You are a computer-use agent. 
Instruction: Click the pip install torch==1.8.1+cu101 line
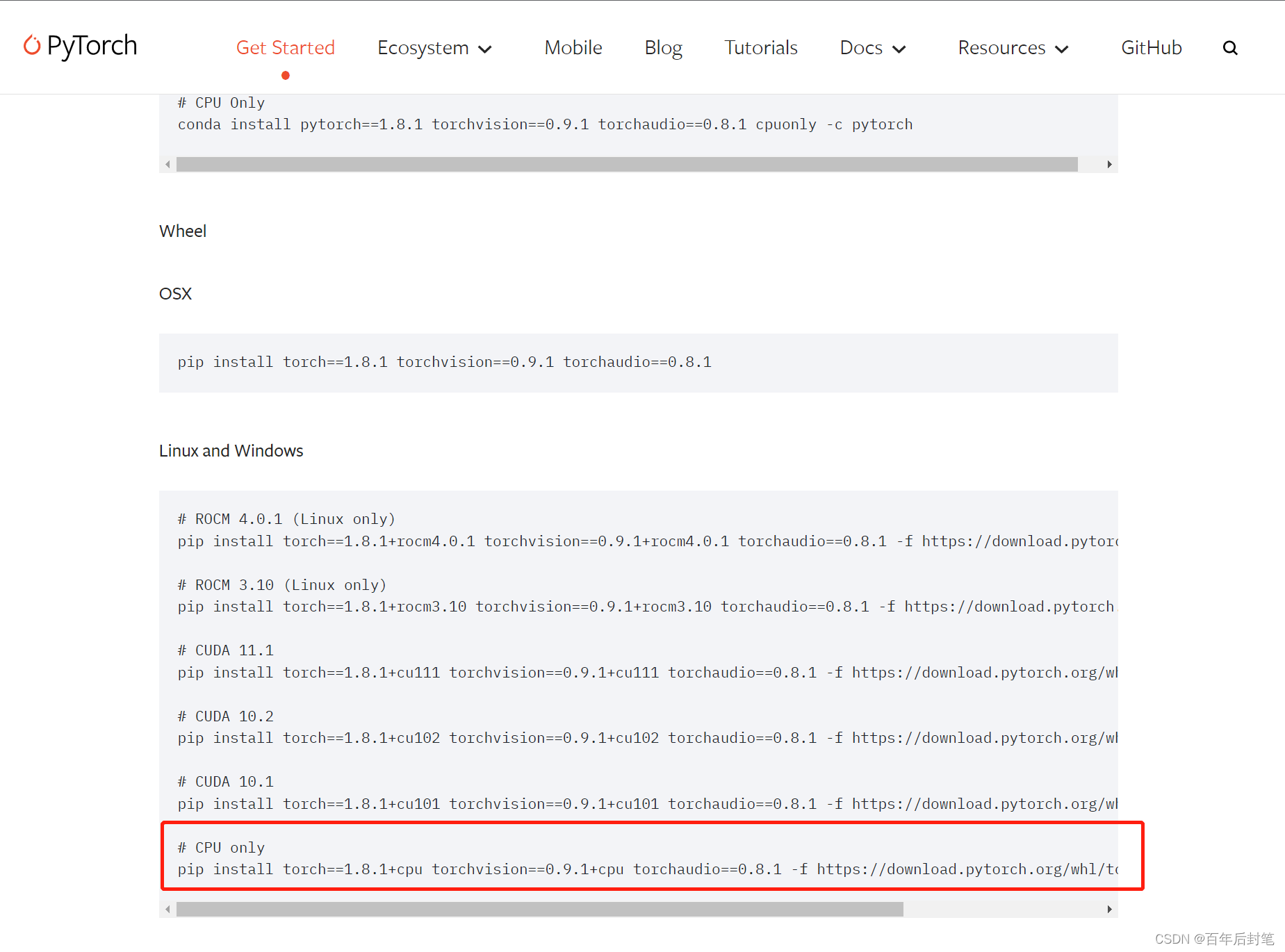[x=648, y=804]
